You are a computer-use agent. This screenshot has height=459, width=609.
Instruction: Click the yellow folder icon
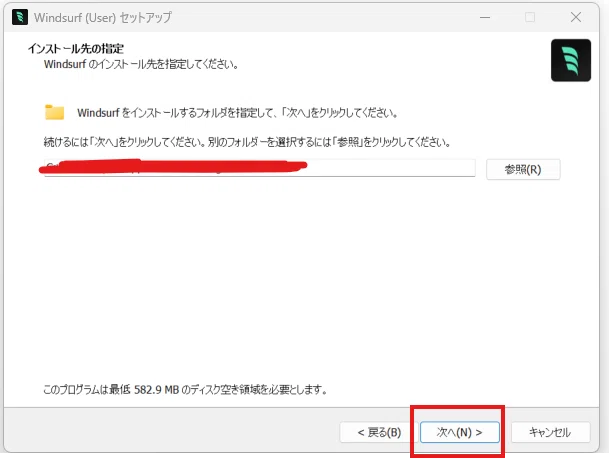(x=54, y=112)
